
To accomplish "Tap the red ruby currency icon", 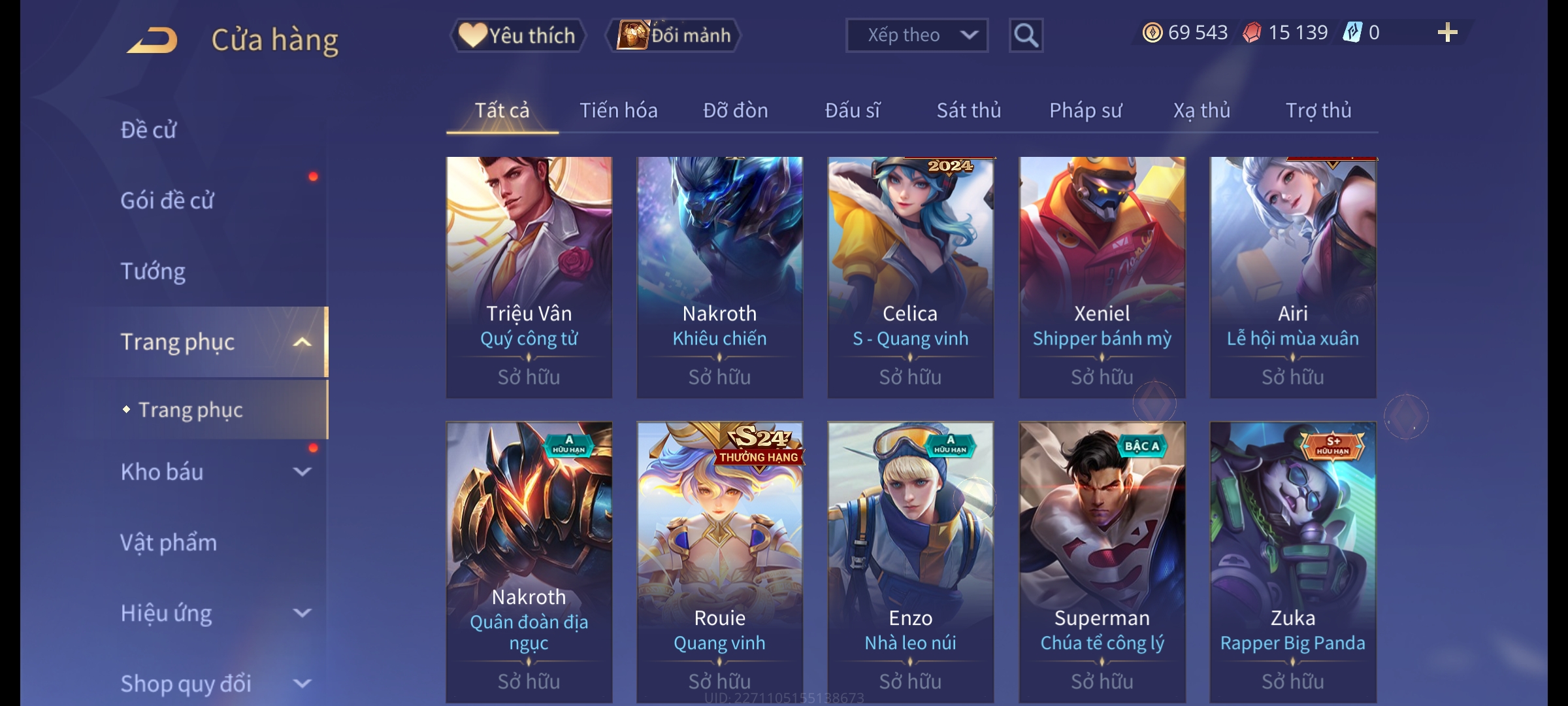I will click(x=1252, y=33).
